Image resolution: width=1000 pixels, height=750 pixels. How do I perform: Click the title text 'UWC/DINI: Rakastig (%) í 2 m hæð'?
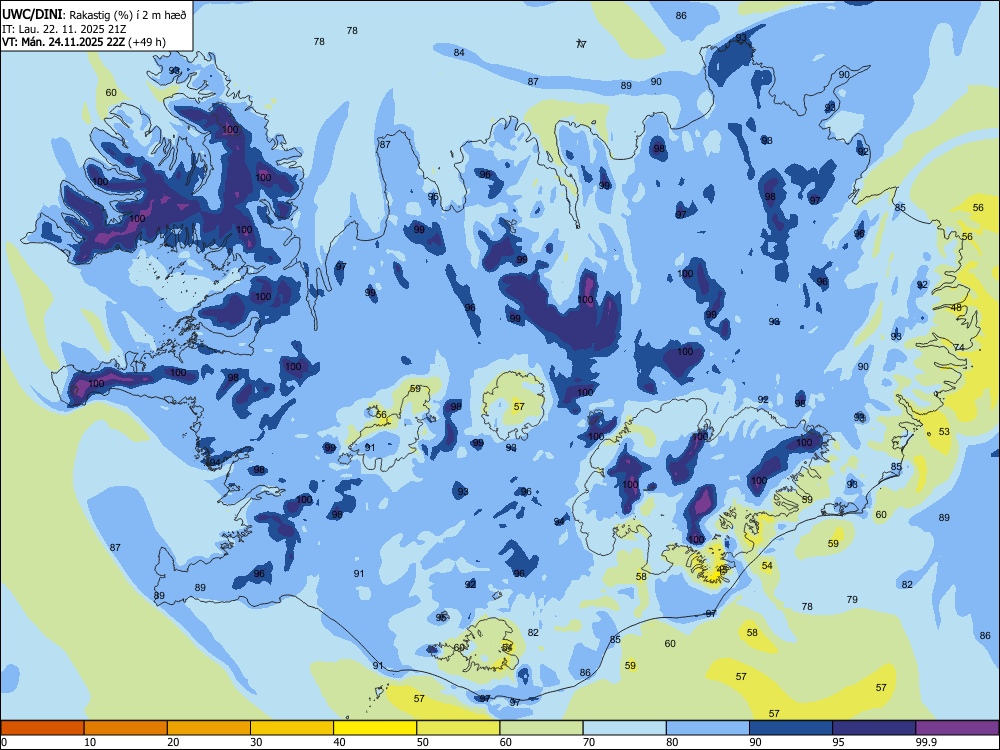pos(94,15)
